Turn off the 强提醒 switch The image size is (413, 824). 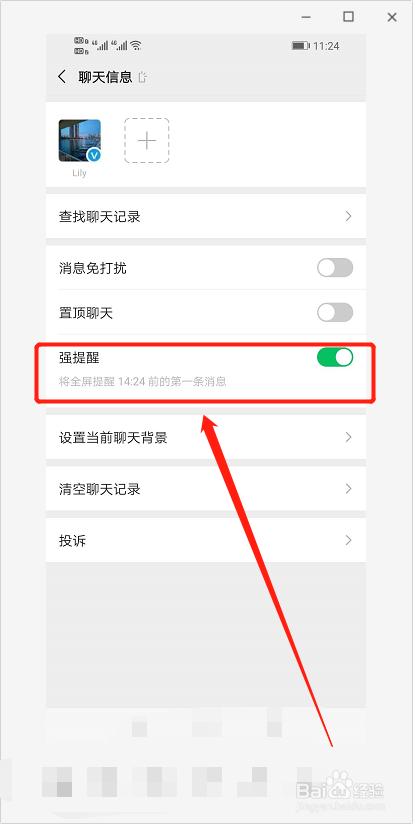[335, 357]
